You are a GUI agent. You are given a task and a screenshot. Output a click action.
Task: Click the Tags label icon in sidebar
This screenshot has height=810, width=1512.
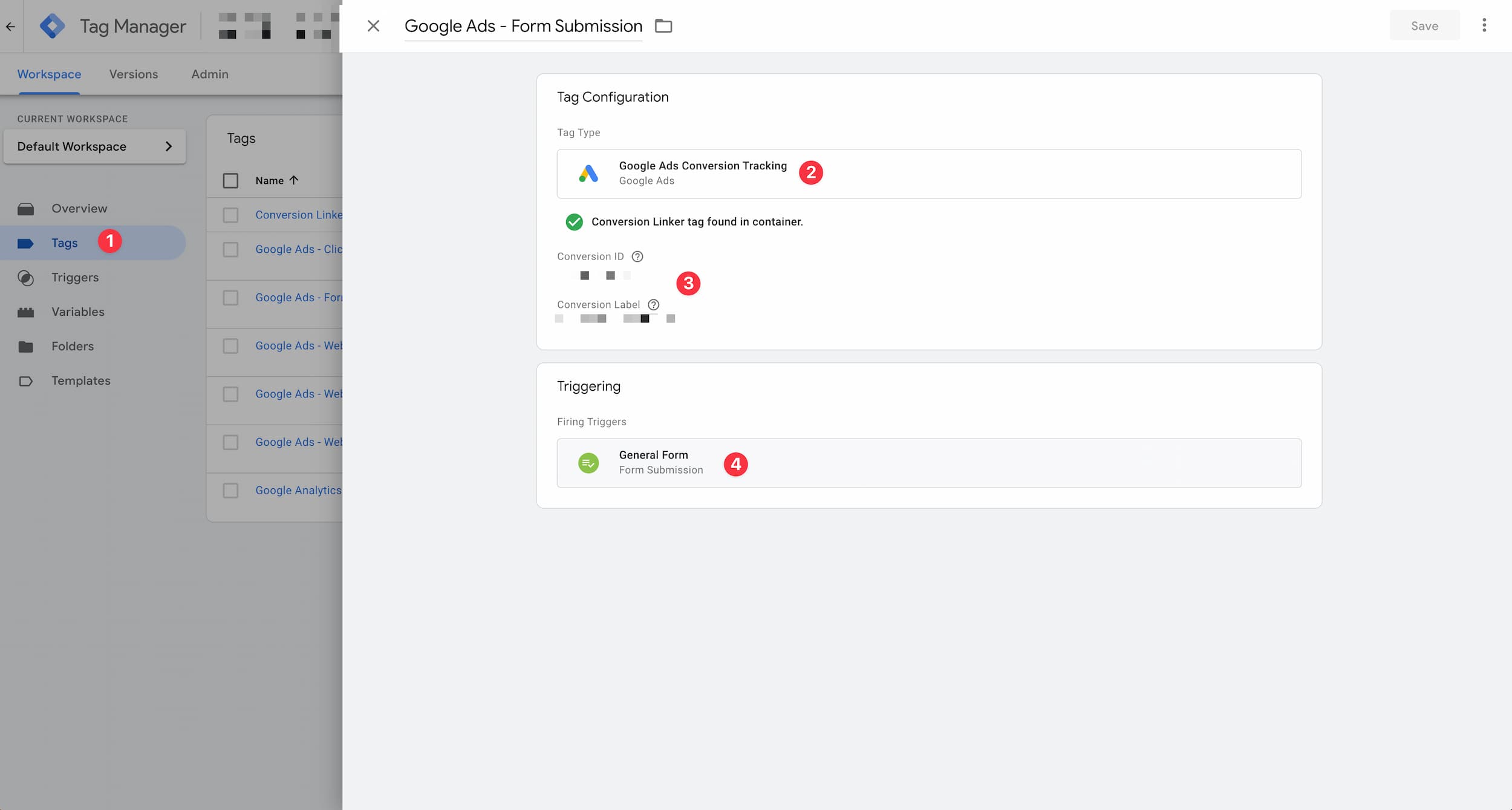(25, 244)
